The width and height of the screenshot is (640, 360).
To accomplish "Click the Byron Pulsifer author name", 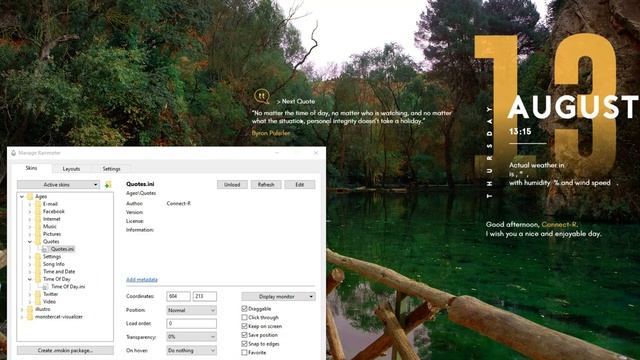I will tap(271, 133).
